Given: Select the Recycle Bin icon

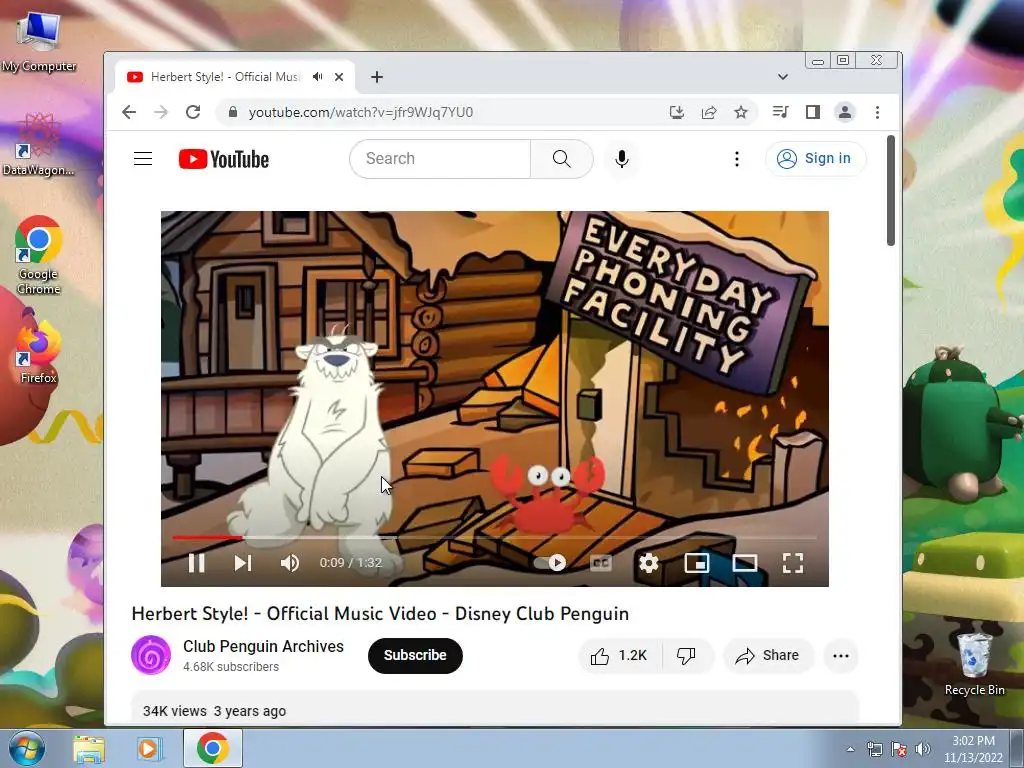Looking at the screenshot, I should 975,664.
